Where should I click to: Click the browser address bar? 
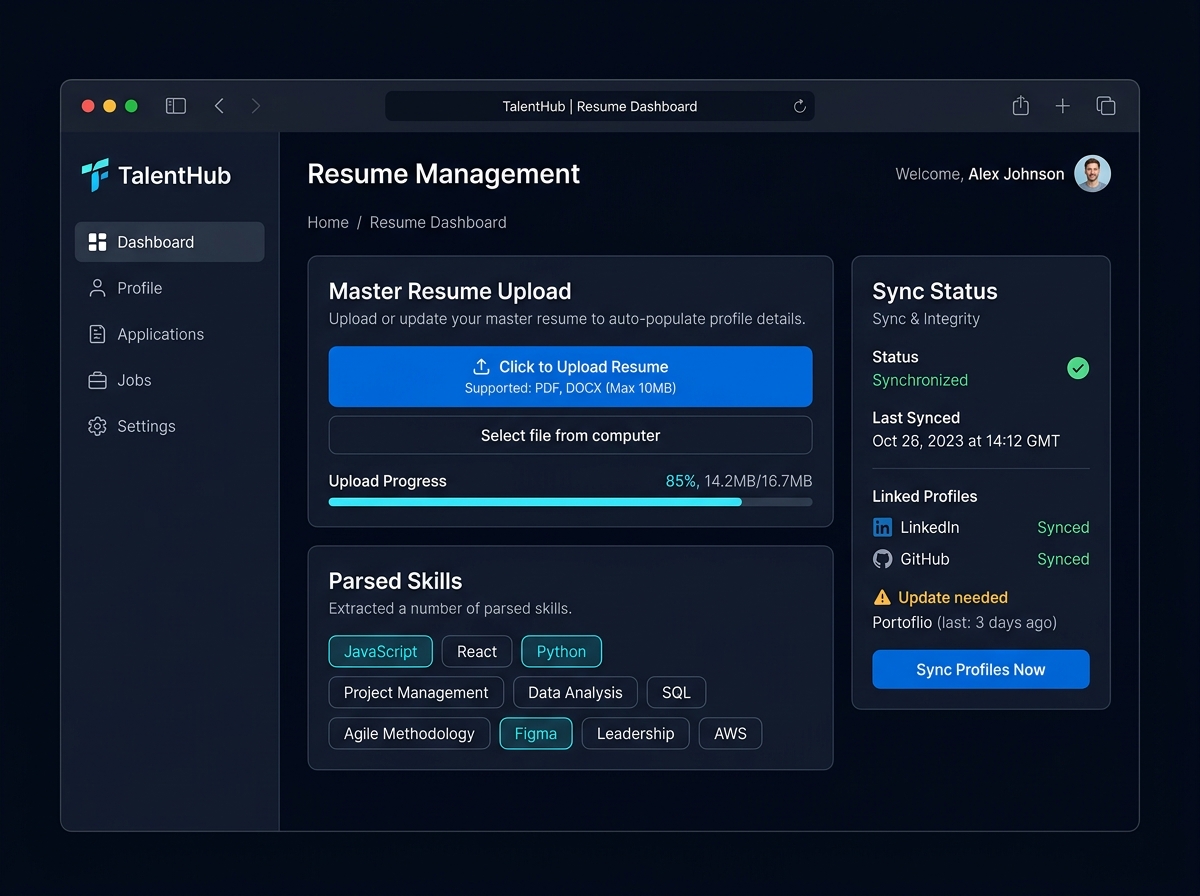click(x=600, y=106)
